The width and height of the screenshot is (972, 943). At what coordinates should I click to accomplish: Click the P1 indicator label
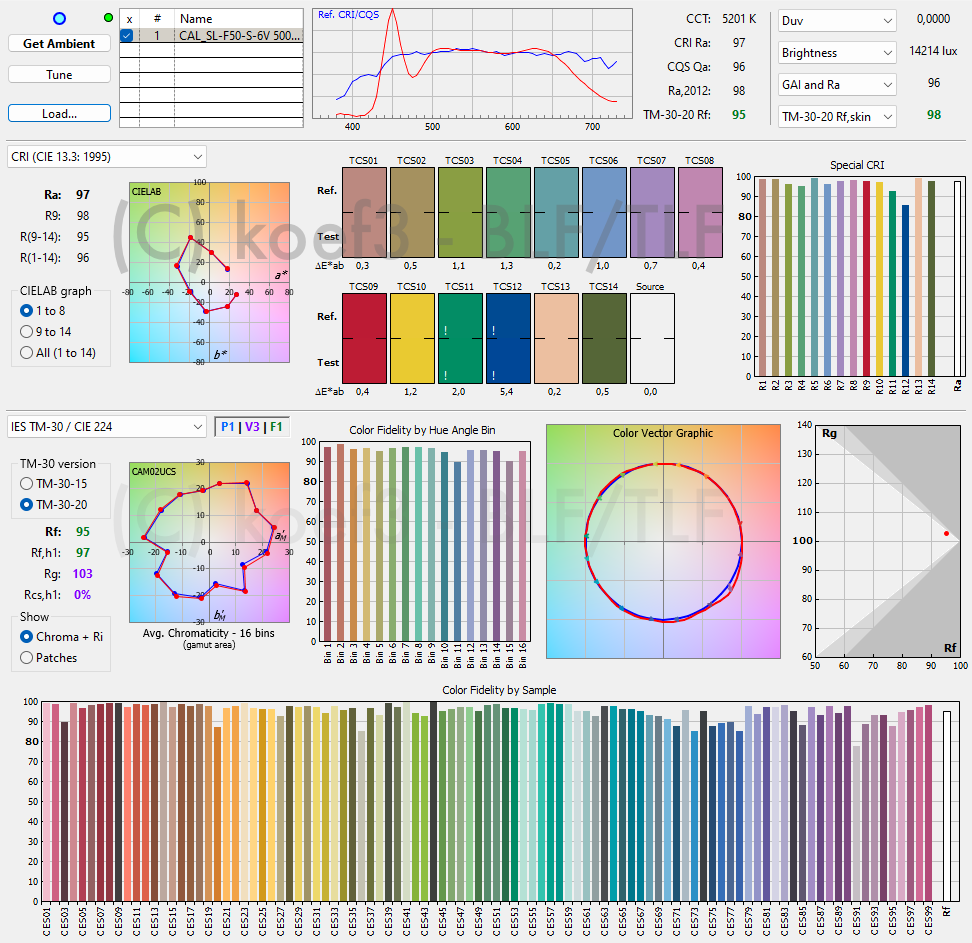pyautogui.click(x=229, y=427)
